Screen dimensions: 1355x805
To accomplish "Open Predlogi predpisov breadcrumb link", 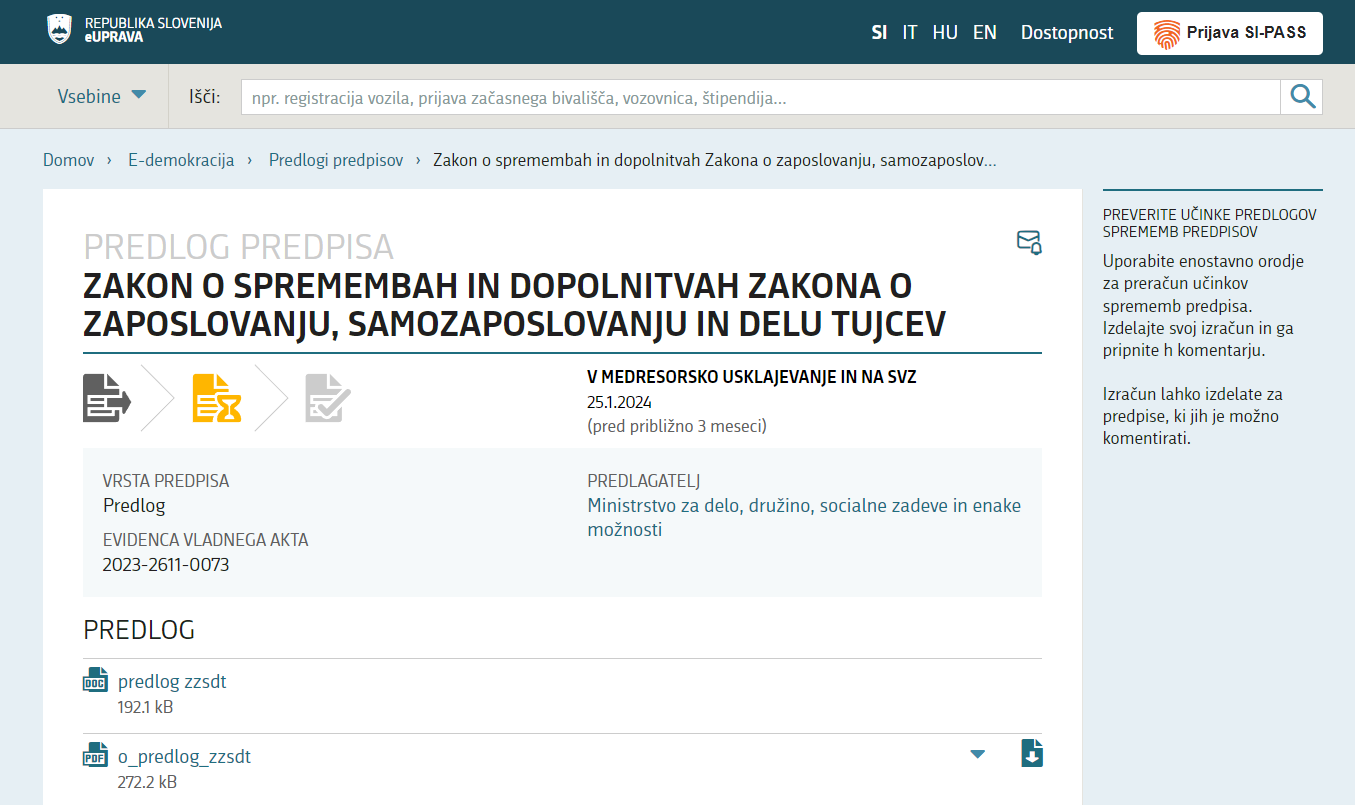I will click(x=336, y=160).
